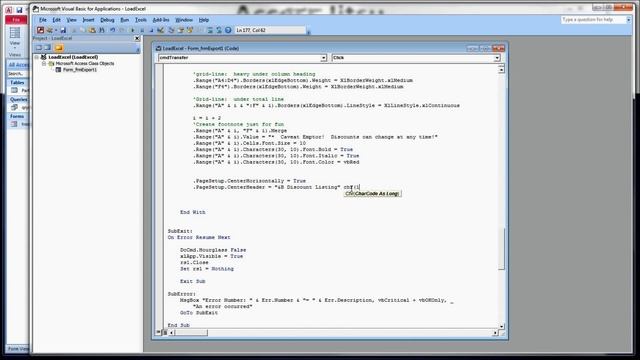
Task: Click the code window scroll up arrow
Action: coord(501,69)
